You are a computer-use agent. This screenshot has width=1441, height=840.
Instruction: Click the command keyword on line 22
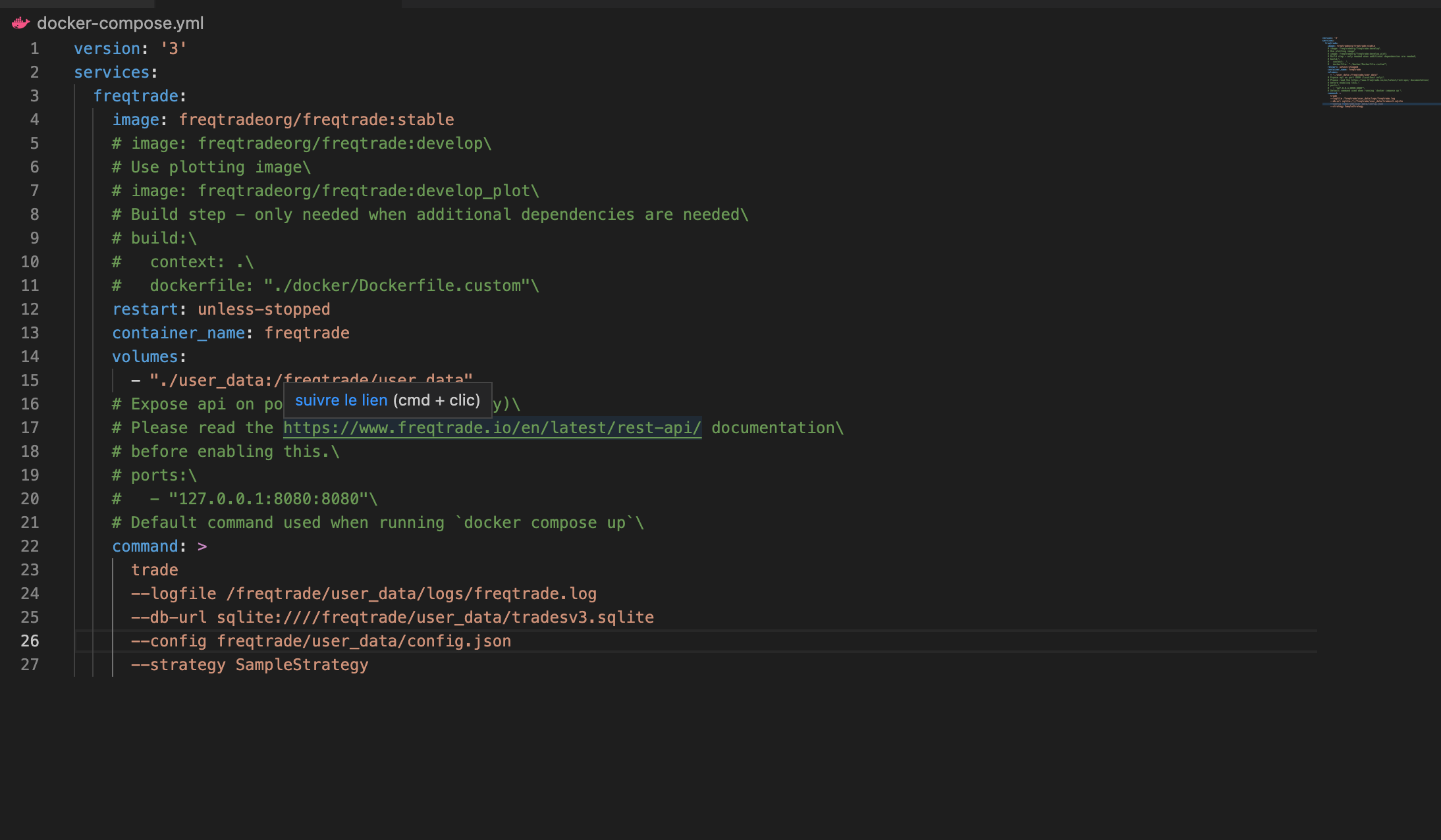146,546
